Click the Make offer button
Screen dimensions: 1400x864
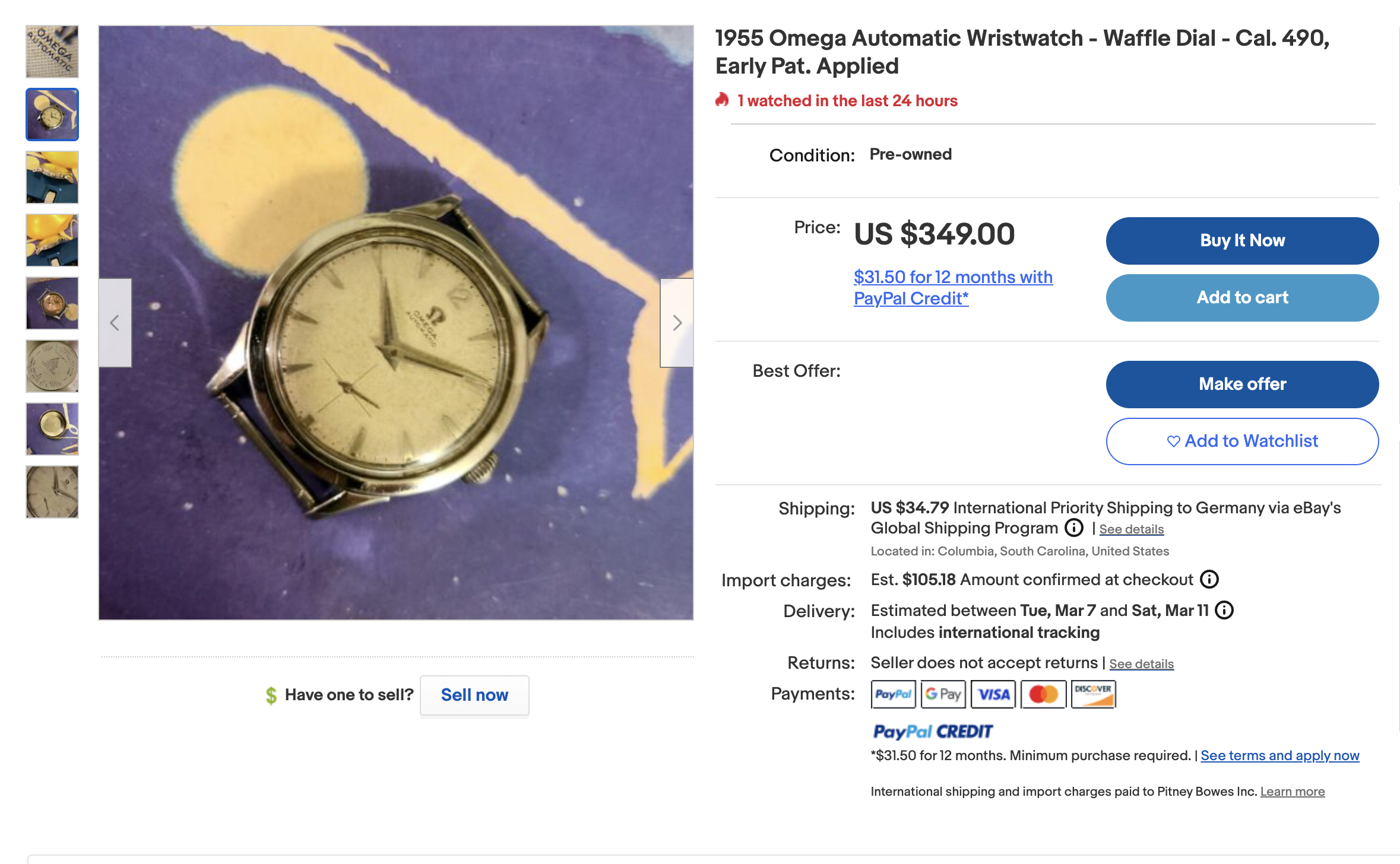click(x=1242, y=385)
